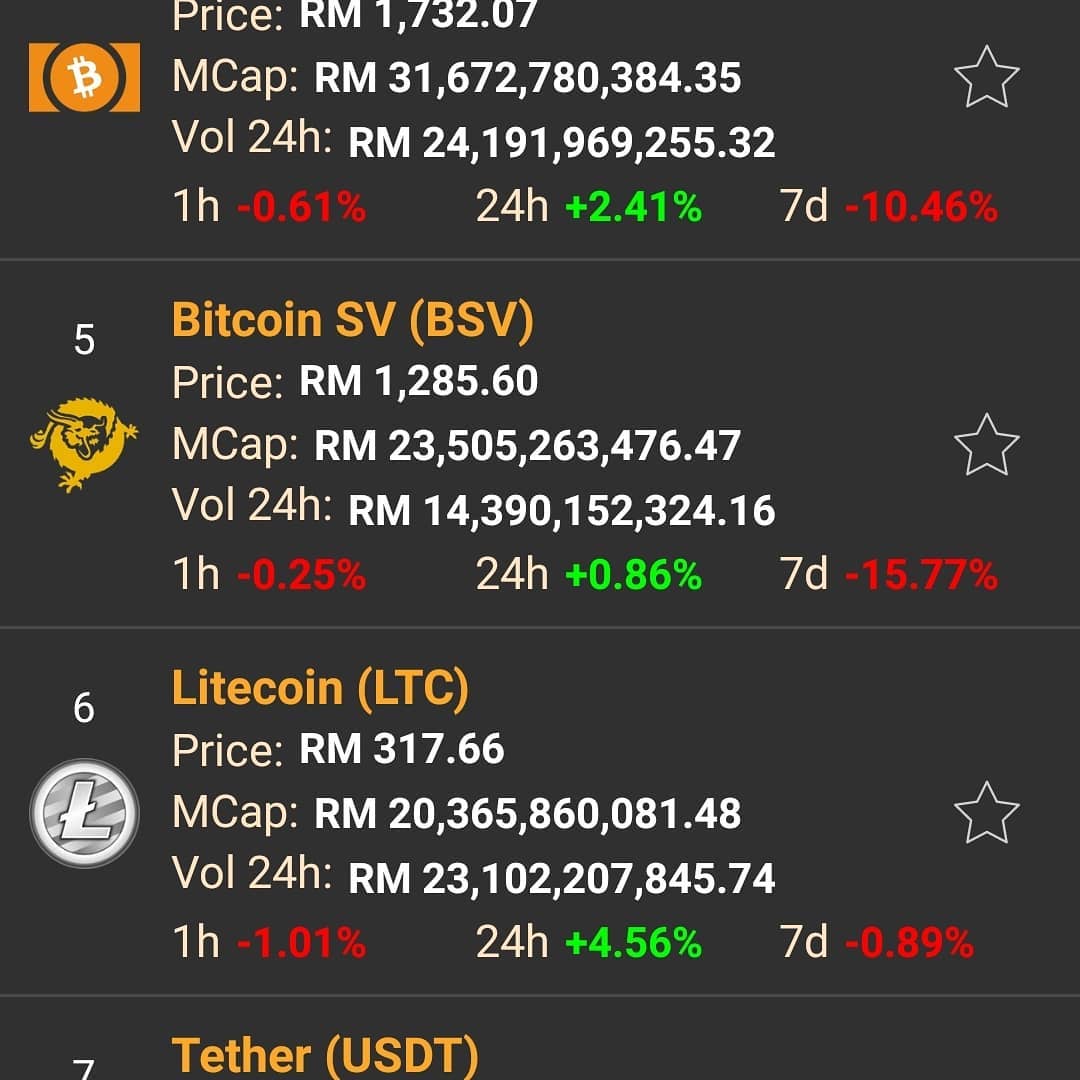Screen dimensions: 1080x1080
Task: Open the Tether (USDT) title
Action: pos(324,1056)
